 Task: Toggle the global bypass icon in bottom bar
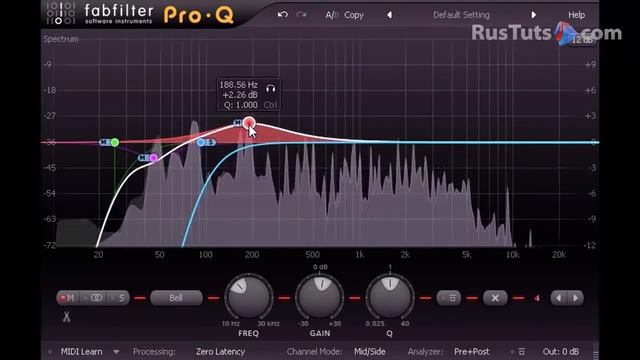click(521, 351)
